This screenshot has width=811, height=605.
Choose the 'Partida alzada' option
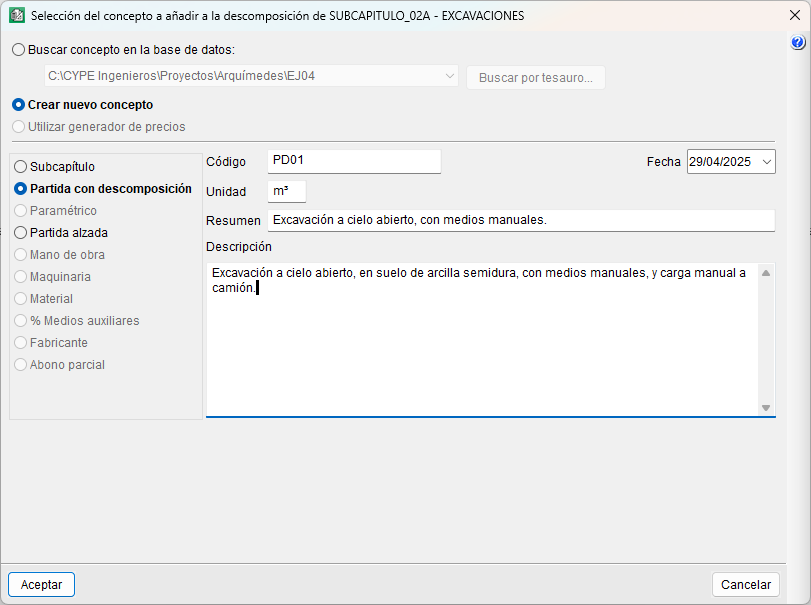pos(21,233)
